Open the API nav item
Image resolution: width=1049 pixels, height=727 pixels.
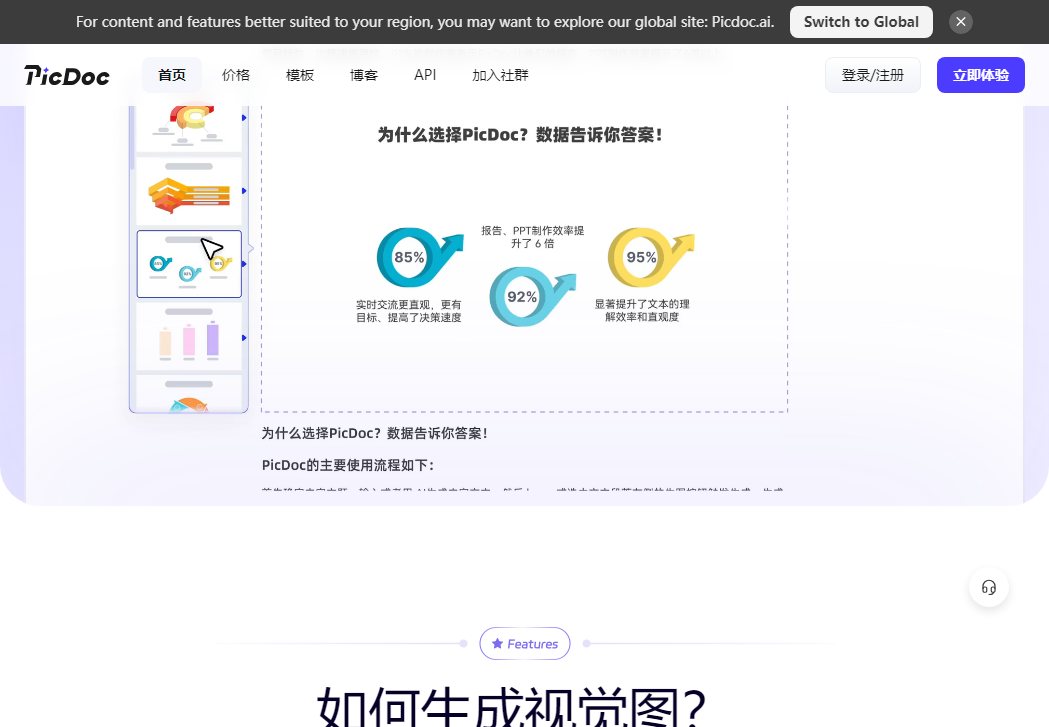point(425,75)
